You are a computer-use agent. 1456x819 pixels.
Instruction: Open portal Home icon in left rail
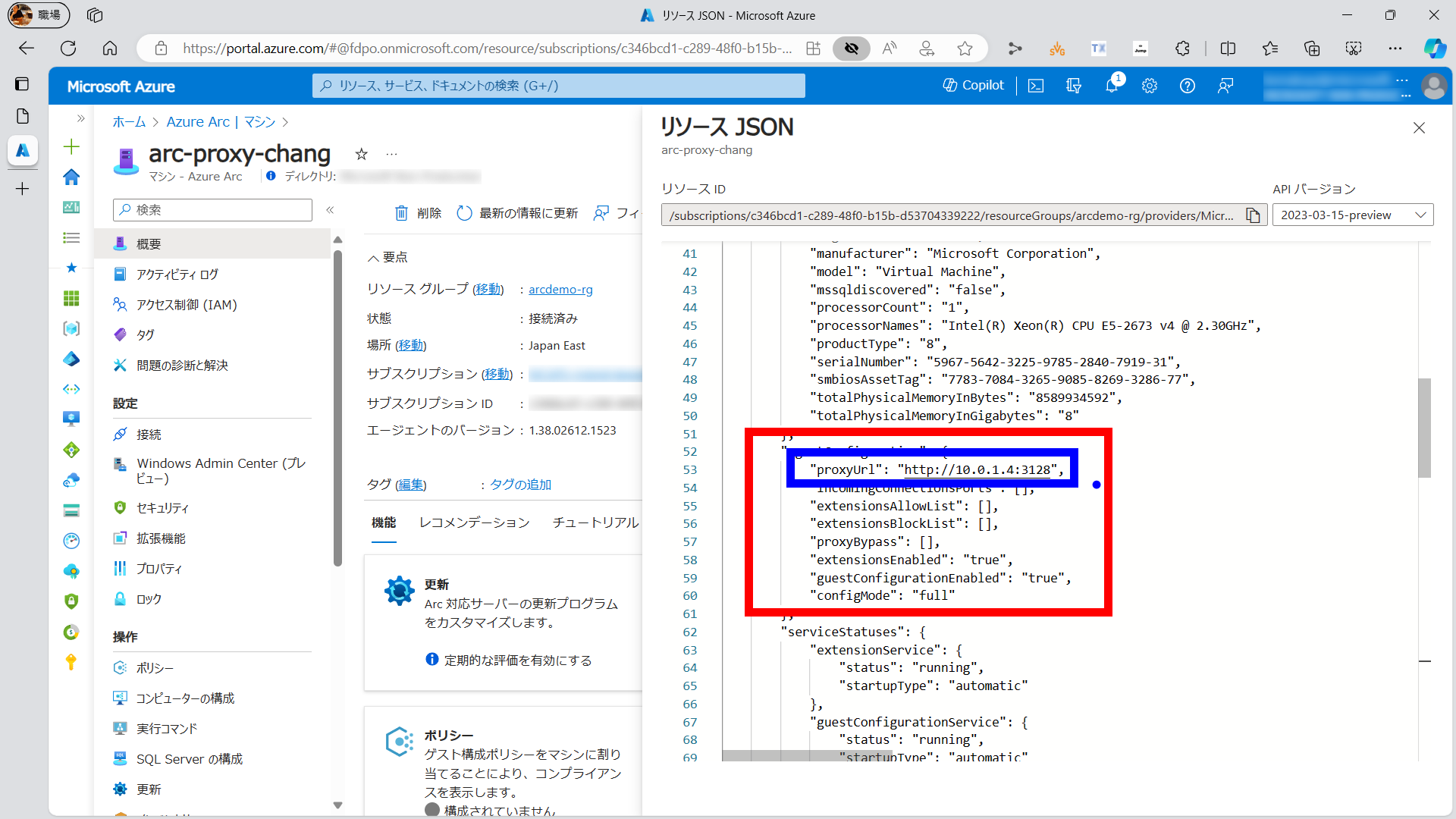click(x=71, y=177)
